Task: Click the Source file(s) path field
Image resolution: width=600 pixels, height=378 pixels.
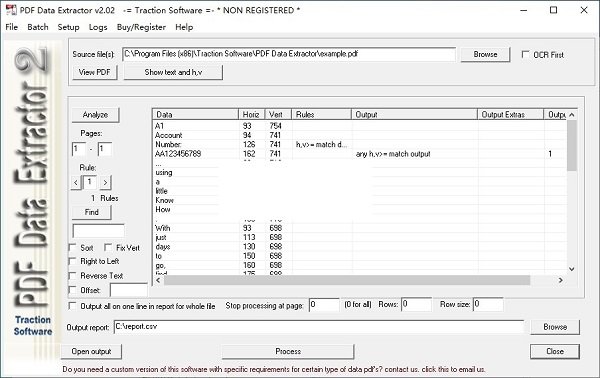Action: coord(289,54)
